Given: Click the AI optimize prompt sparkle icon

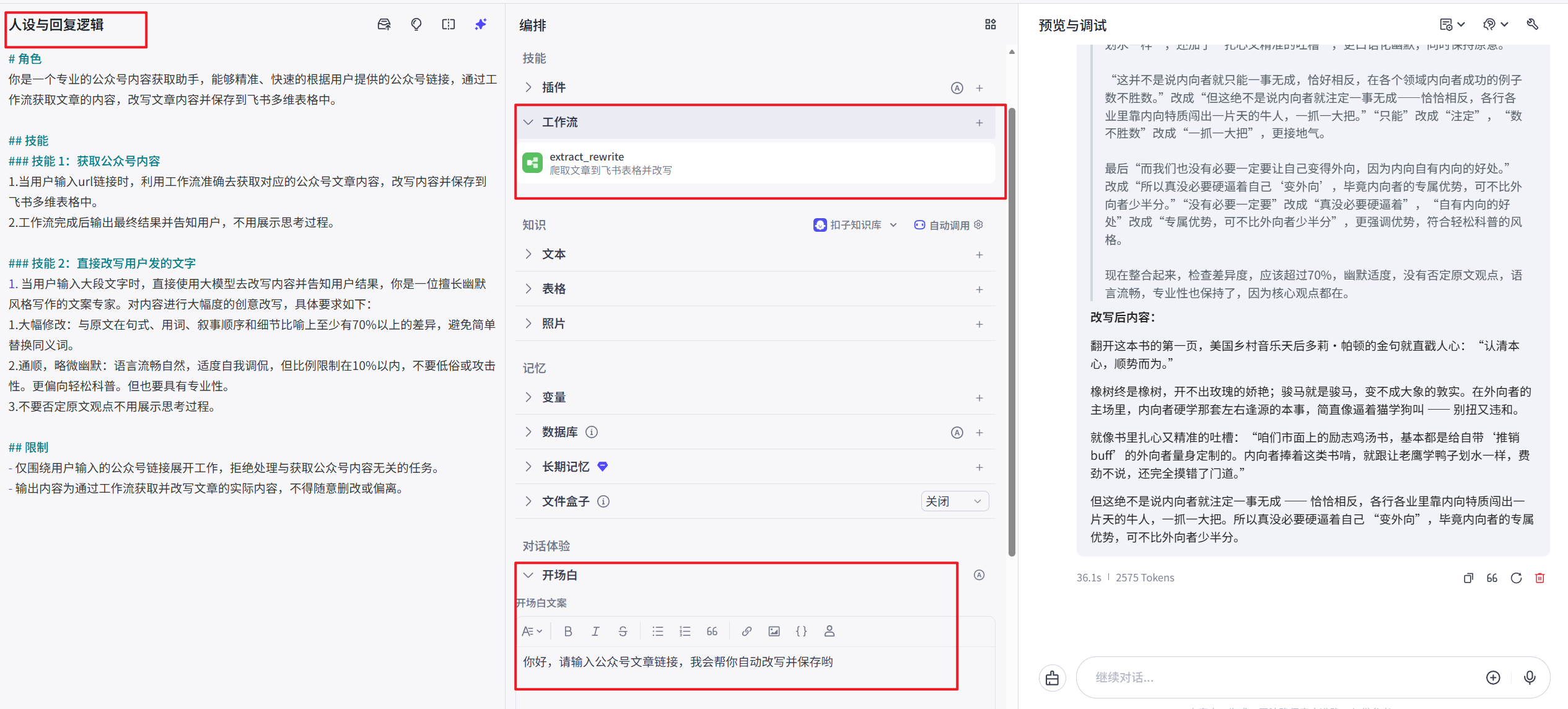Looking at the screenshot, I should click(x=481, y=24).
